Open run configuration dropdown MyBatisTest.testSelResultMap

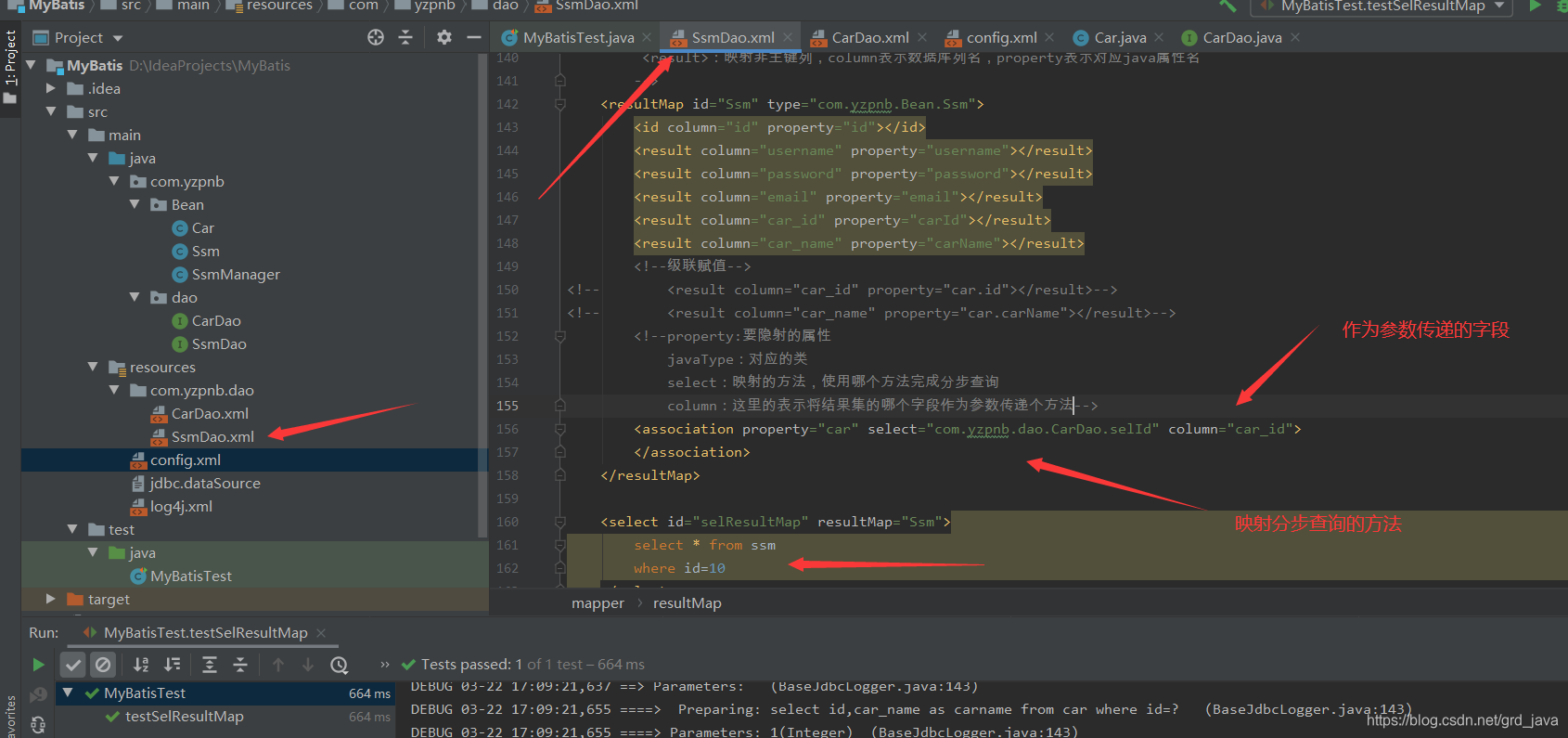1382,6
